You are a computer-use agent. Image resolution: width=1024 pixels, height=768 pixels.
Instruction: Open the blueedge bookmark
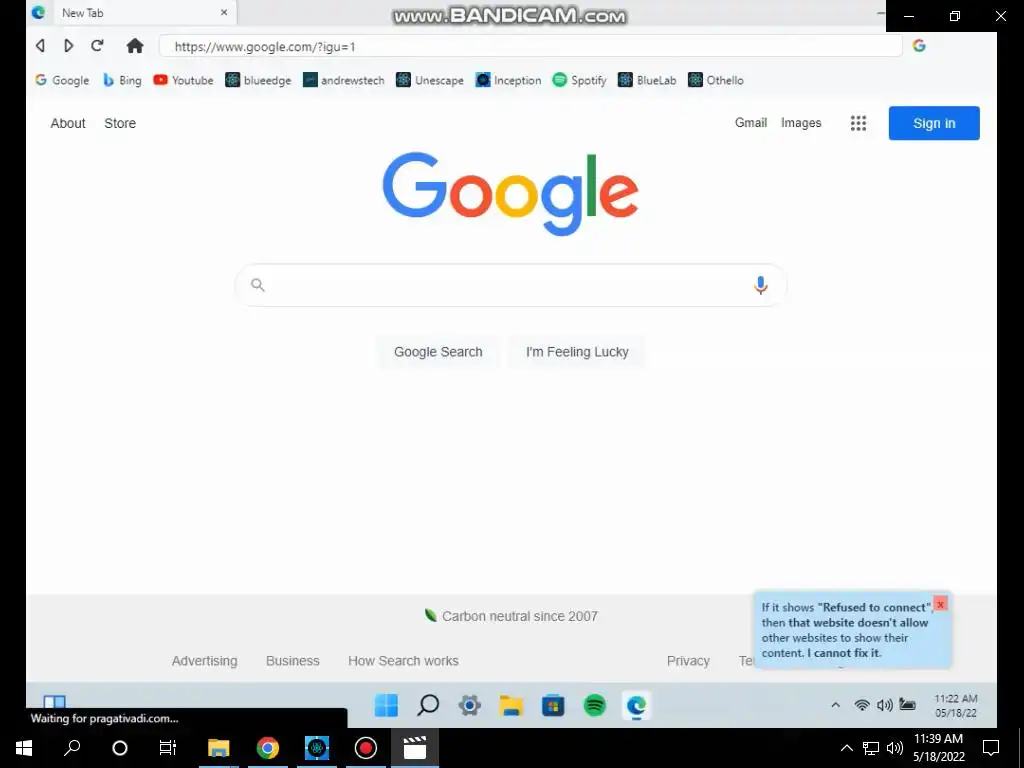coord(259,80)
